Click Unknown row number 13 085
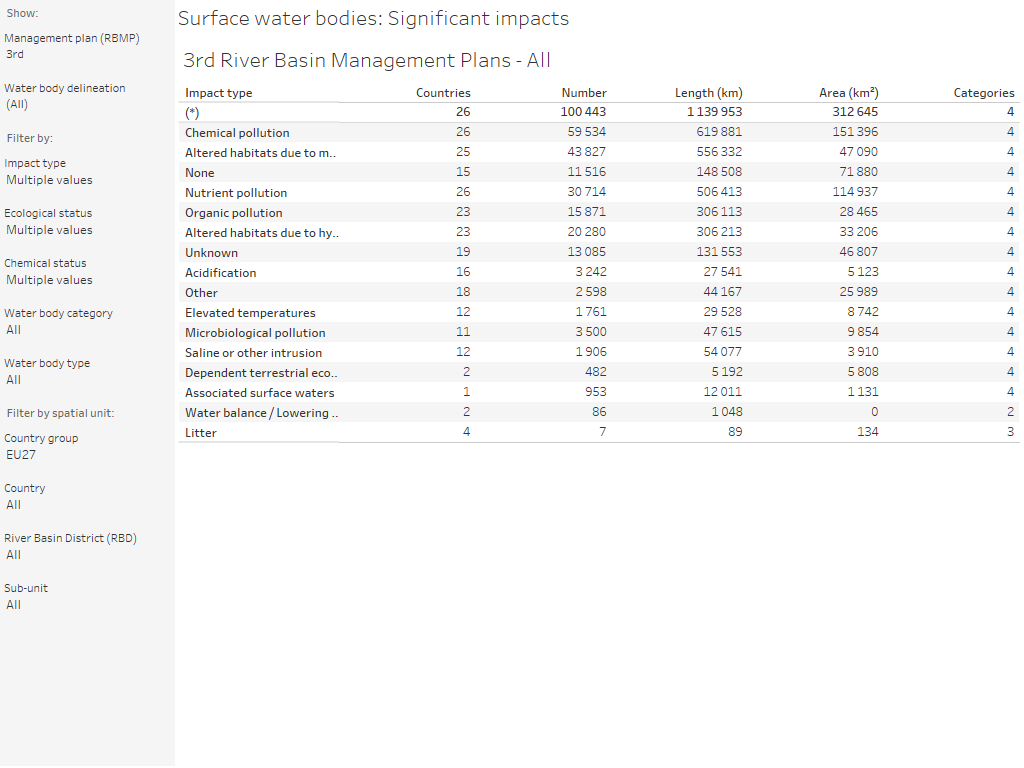The image size is (1024, 768). [586, 253]
